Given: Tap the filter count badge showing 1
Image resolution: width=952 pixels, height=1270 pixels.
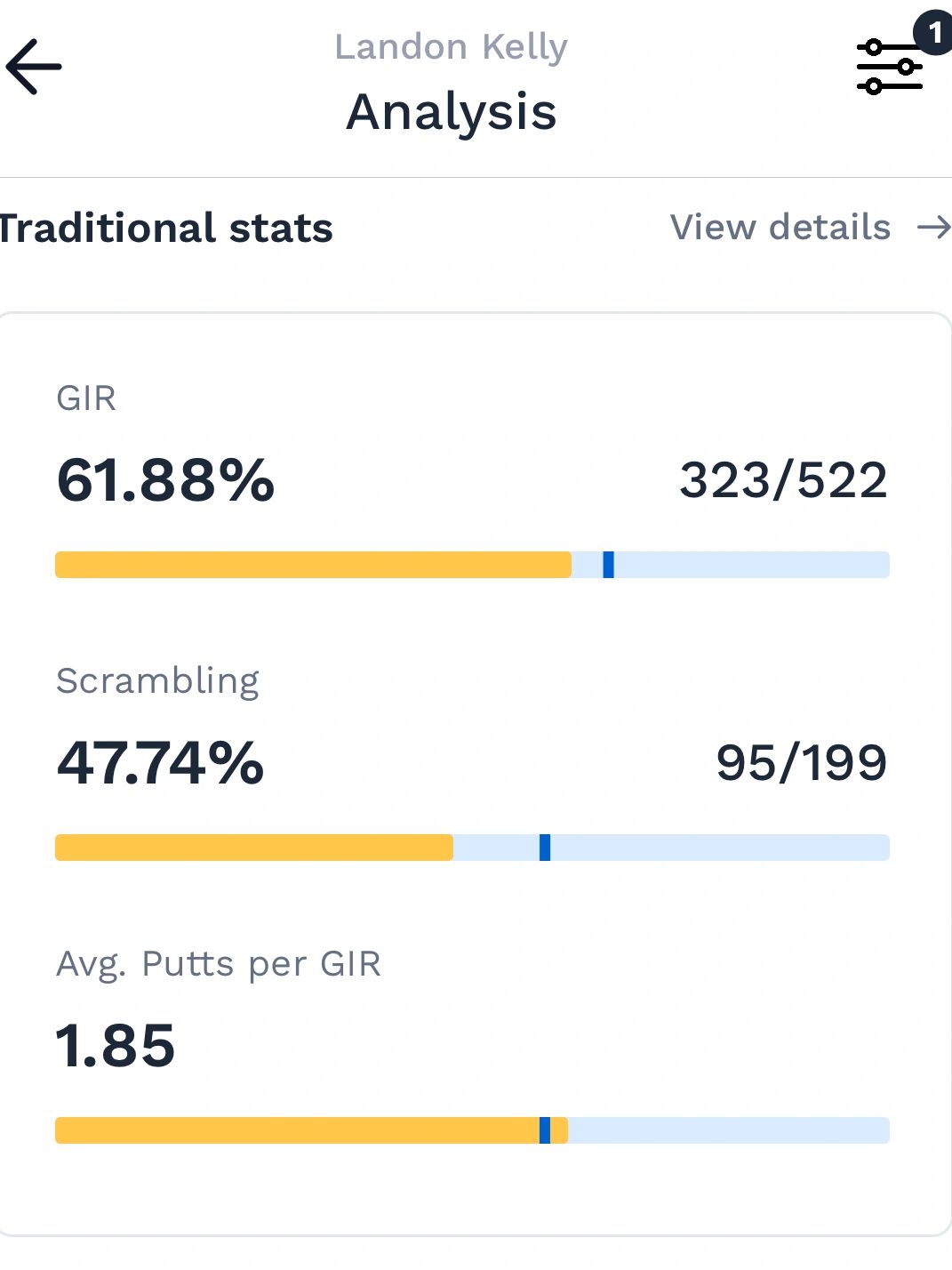Looking at the screenshot, I should pyautogui.click(x=933, y=33).
